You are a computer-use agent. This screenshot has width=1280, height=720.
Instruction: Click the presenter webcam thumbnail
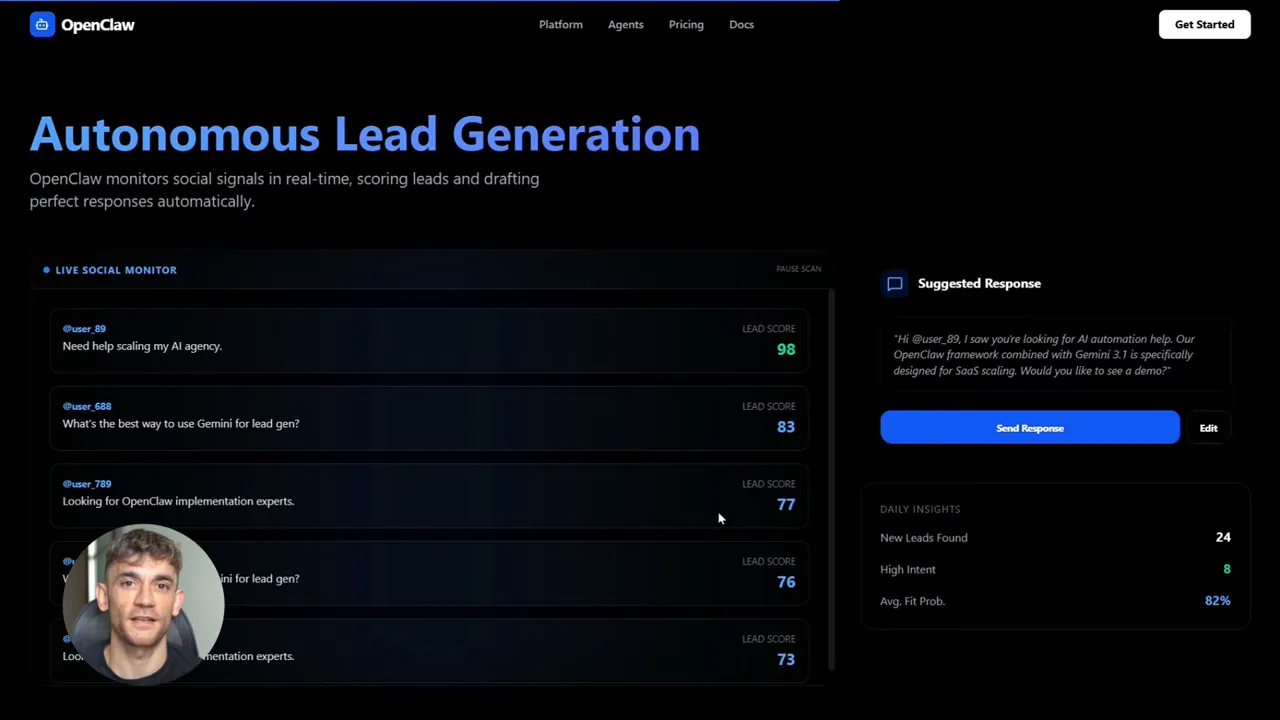(x=143, y=604)
